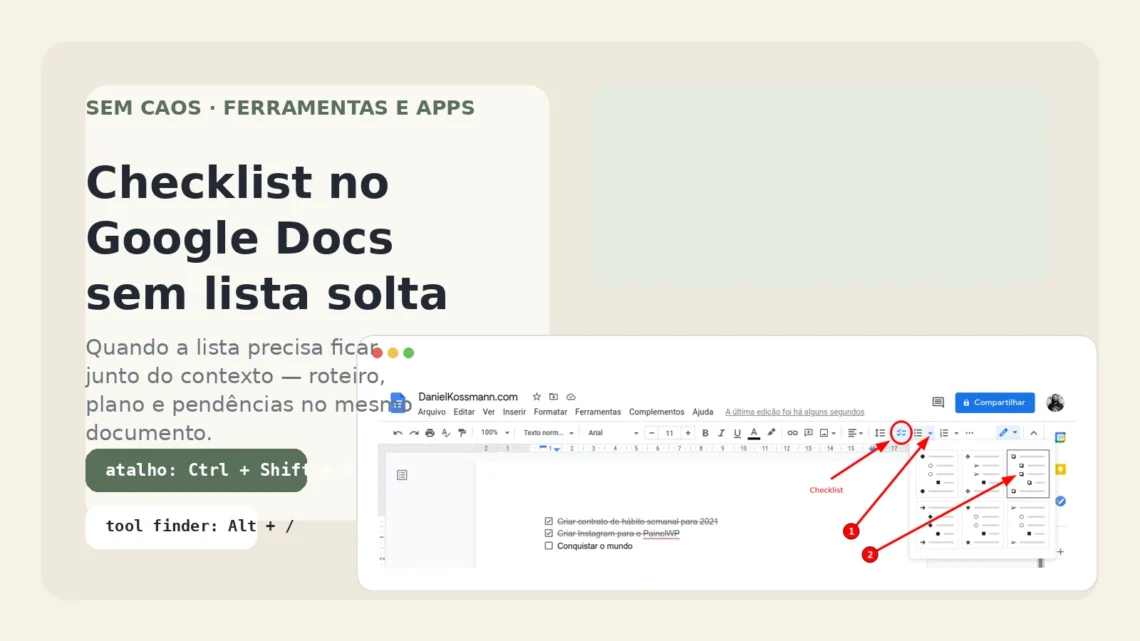Expand the image insert dropdown arrow
Screen dimensions: 1140x641
833,434
